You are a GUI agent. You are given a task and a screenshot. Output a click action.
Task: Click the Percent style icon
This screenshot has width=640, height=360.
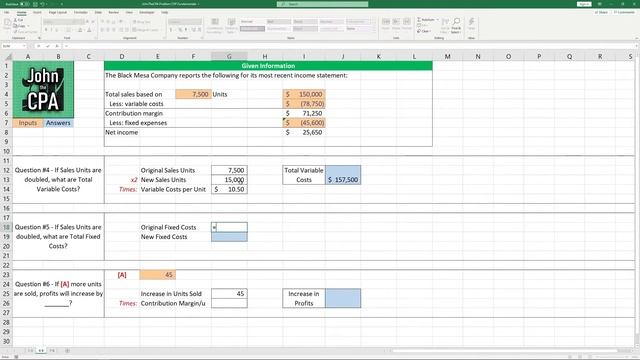click(x=180, y=30)
